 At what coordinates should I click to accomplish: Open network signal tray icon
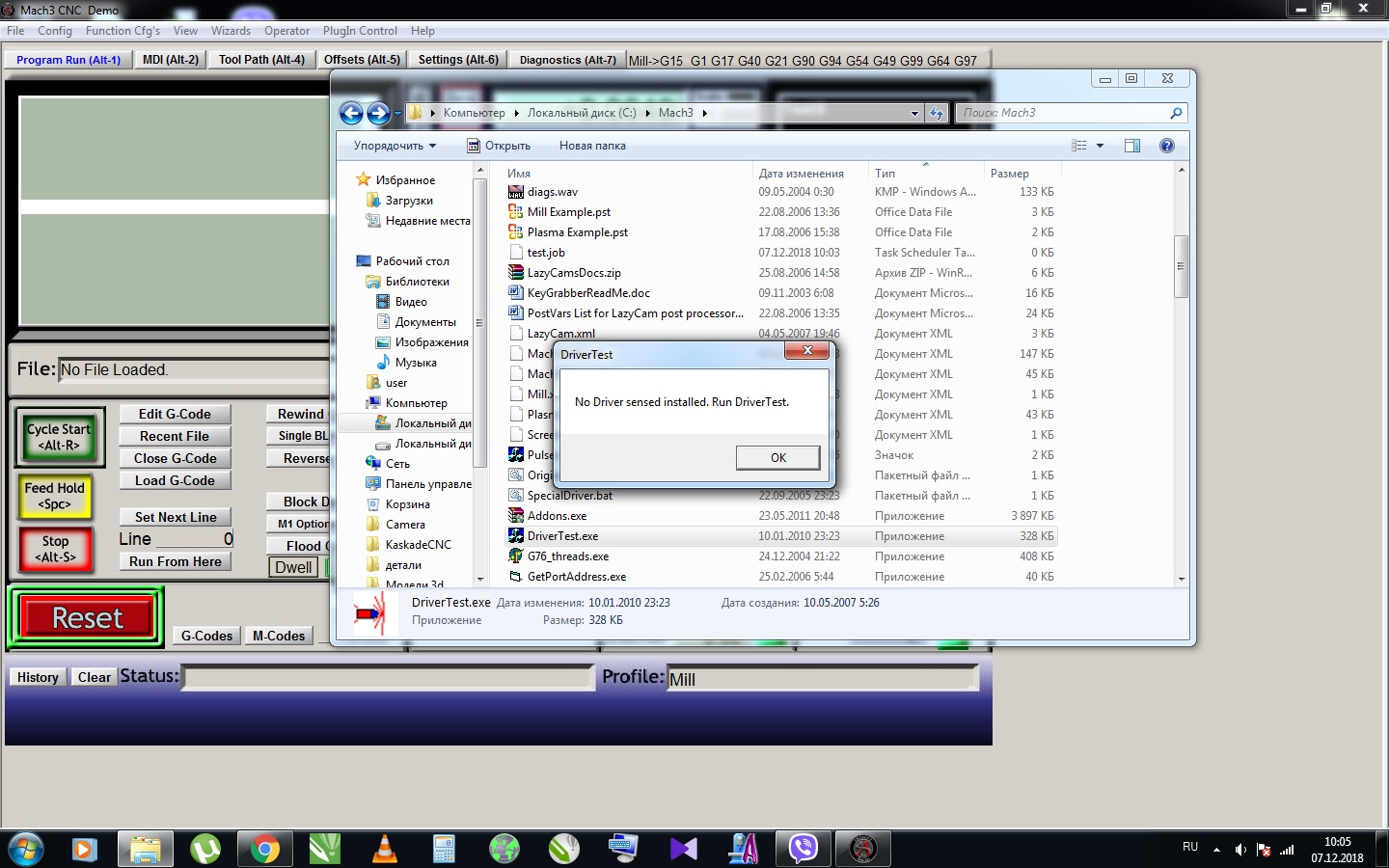click(x=1287, y=850)
